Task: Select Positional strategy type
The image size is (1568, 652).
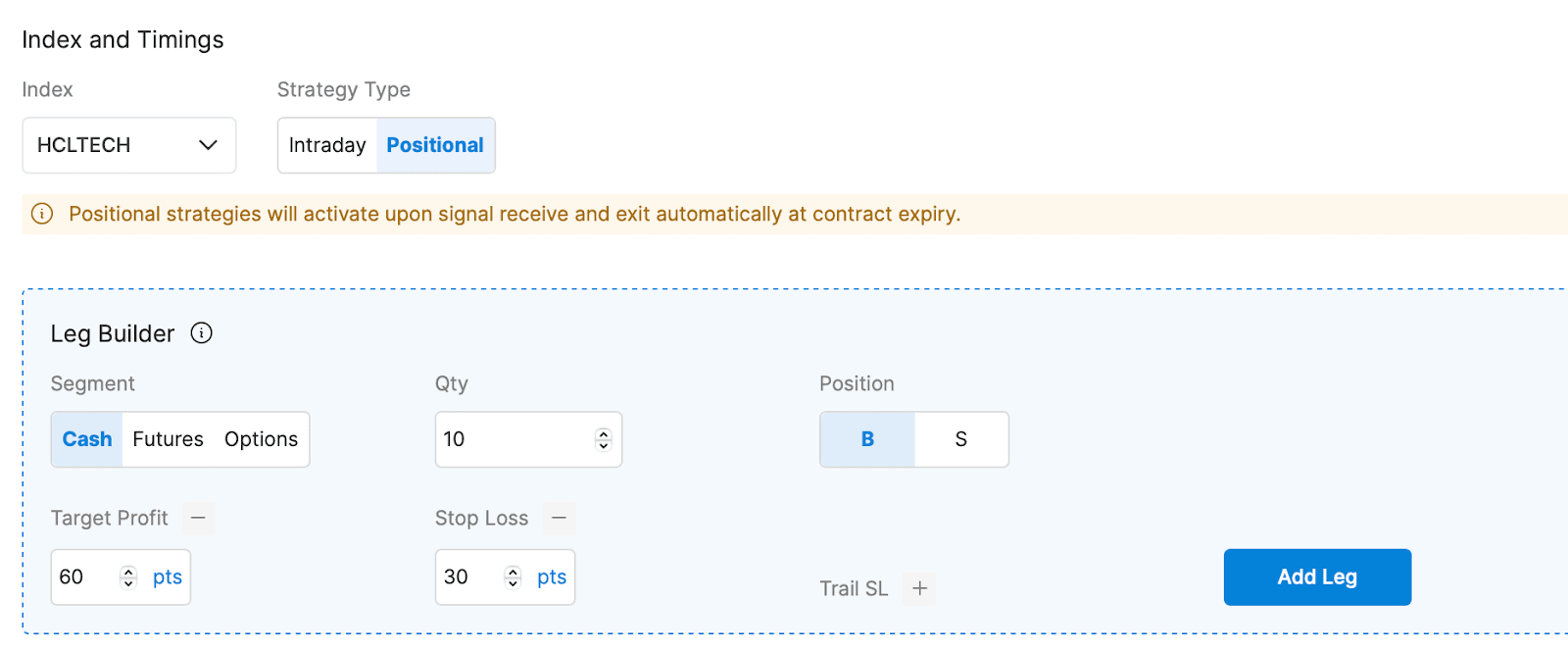Action: (435, 145)
